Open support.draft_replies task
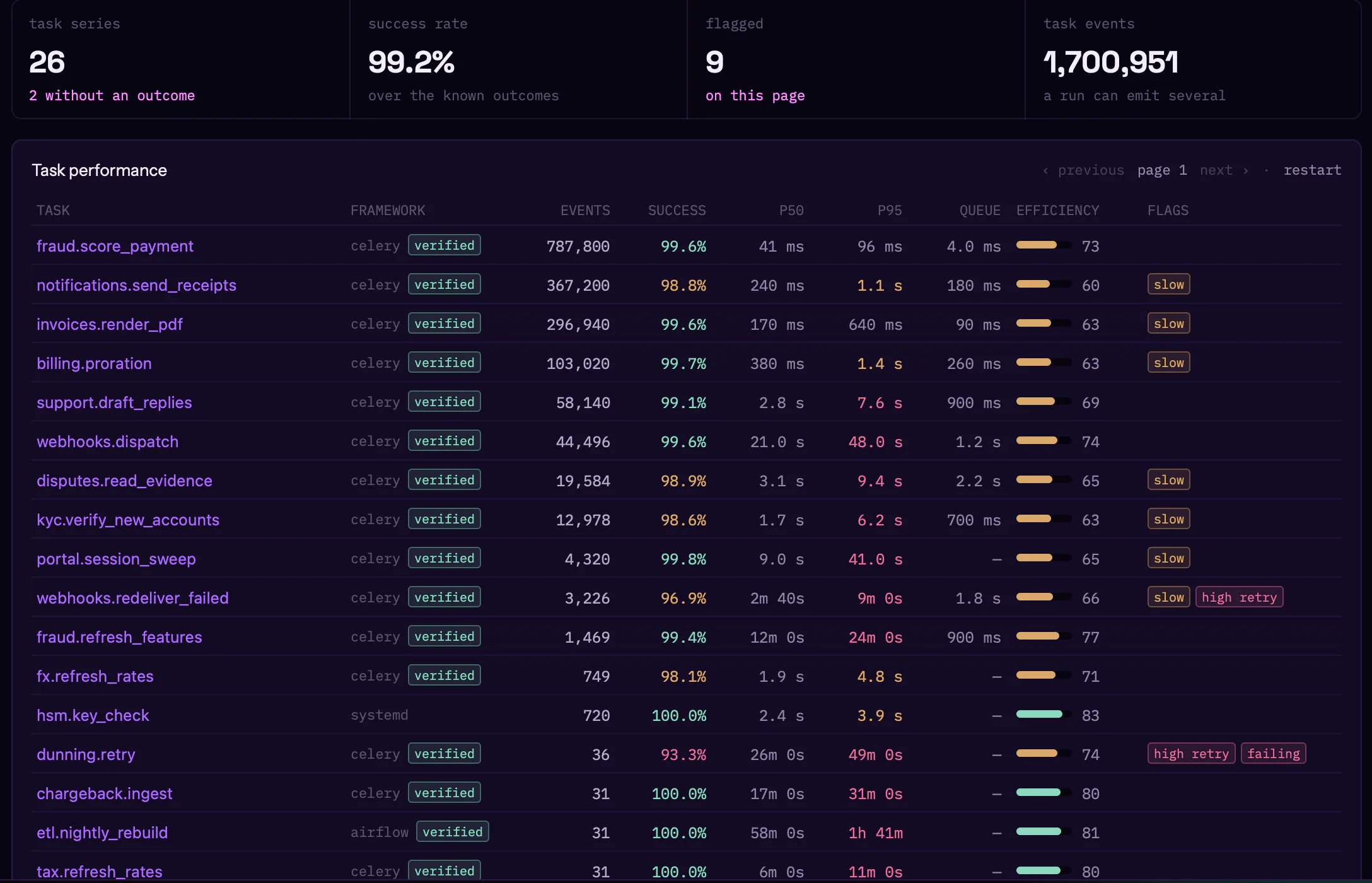 114,402
